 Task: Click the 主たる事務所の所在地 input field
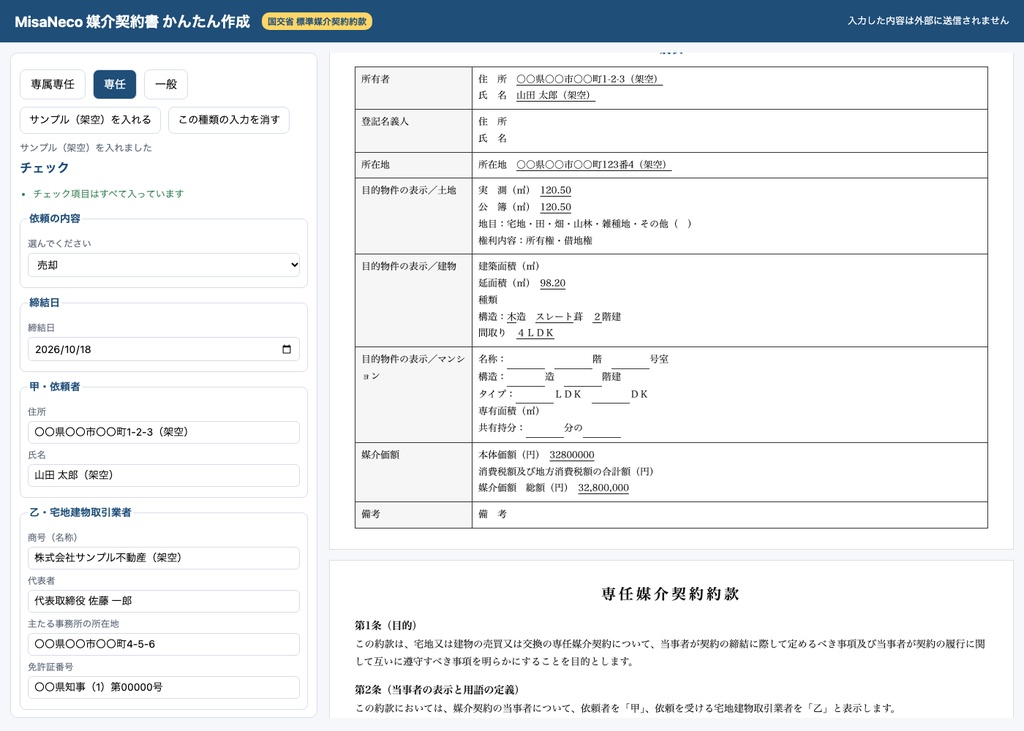point(164,644)
